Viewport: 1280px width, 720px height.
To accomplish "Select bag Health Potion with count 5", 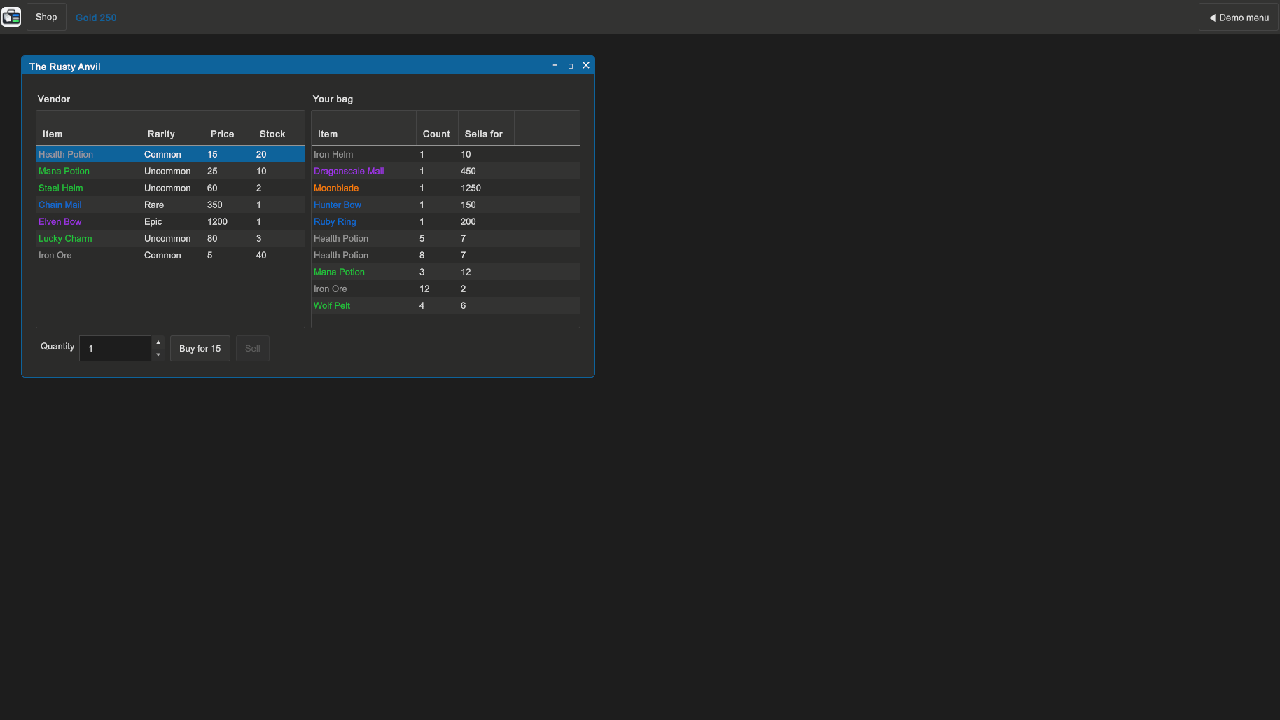I will 446,239.
